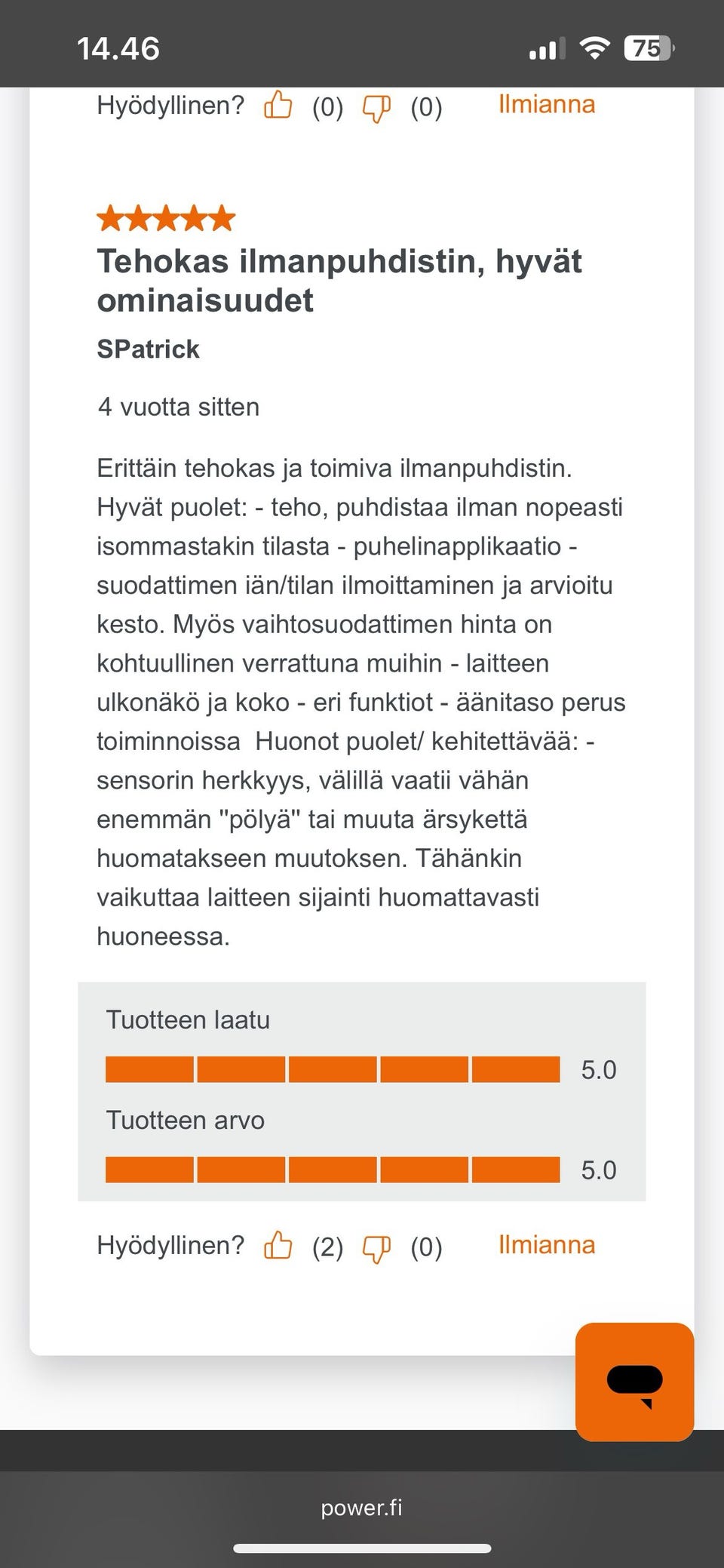Open reviewer profile SPatrick

(x=148, y=349)
